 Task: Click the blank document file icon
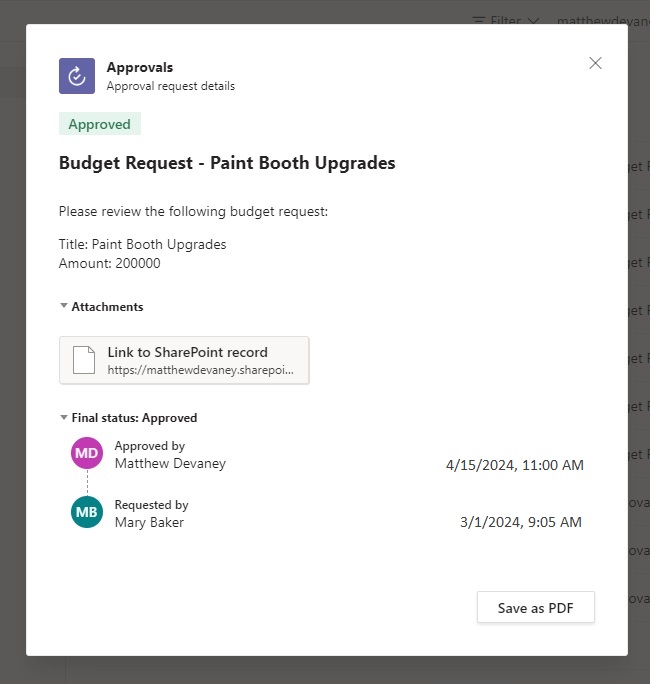point(84,360)
